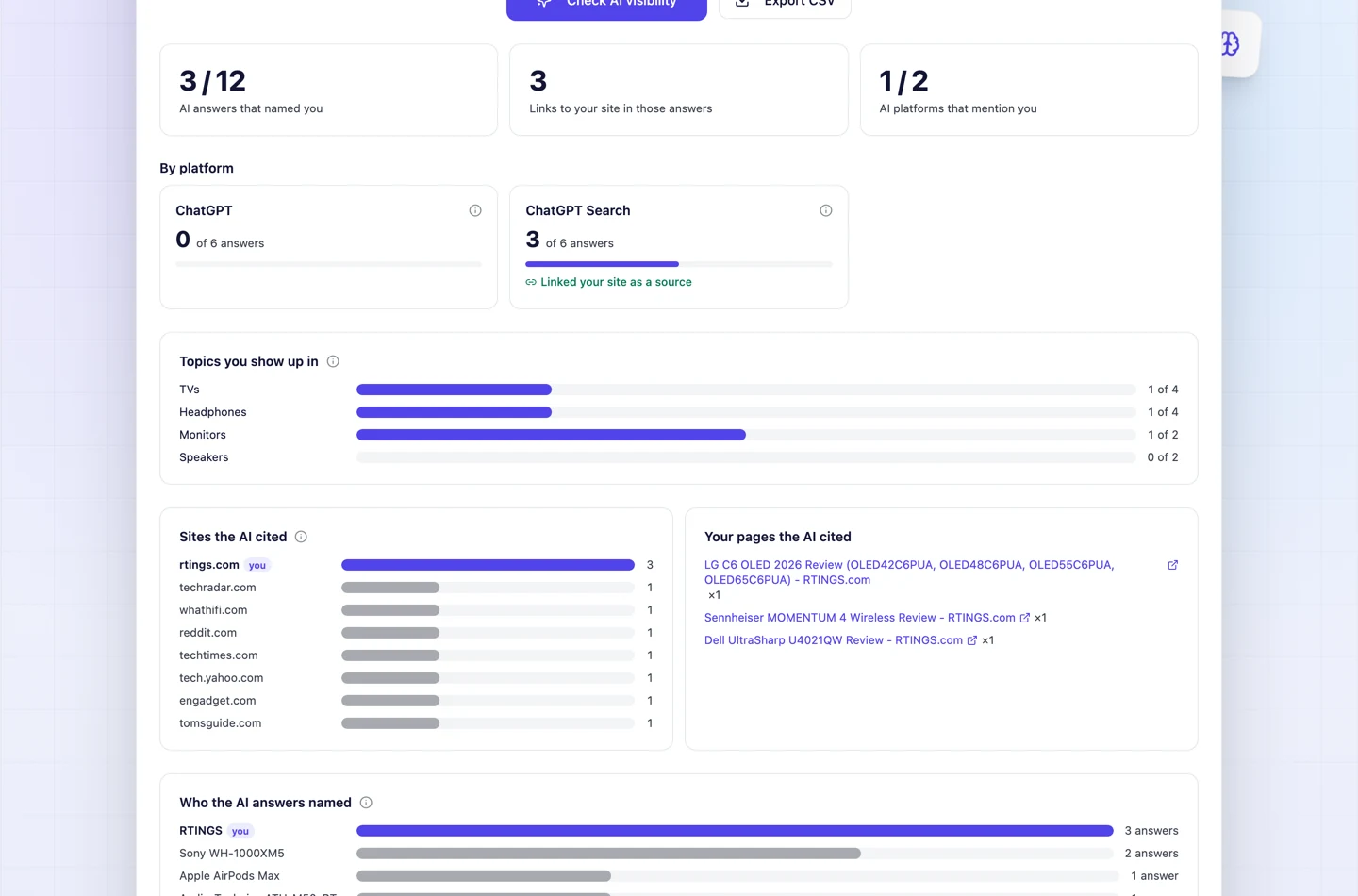This screenshot has height=896, width=1358.
Task: Click Apple AirPods Max in the named list
Action: tap(229, 876)
